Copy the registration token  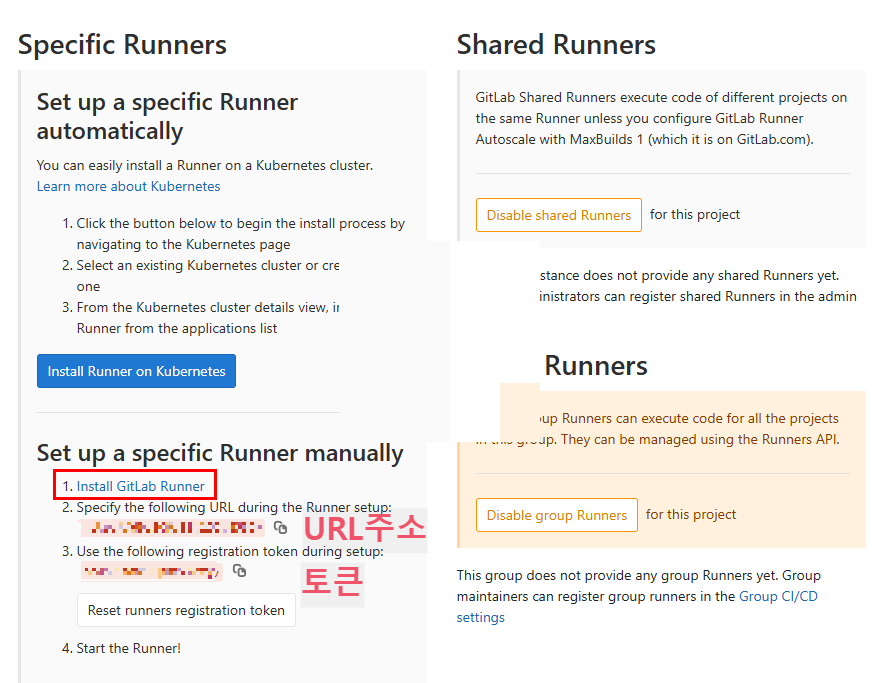point(239,570)
